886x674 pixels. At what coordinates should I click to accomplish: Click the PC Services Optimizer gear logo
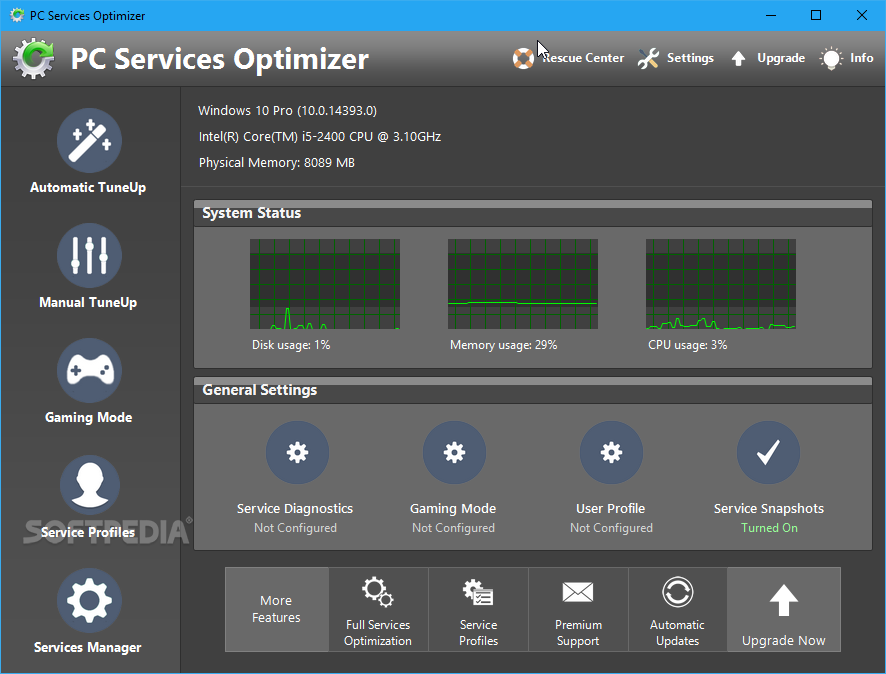pos(34,58)
